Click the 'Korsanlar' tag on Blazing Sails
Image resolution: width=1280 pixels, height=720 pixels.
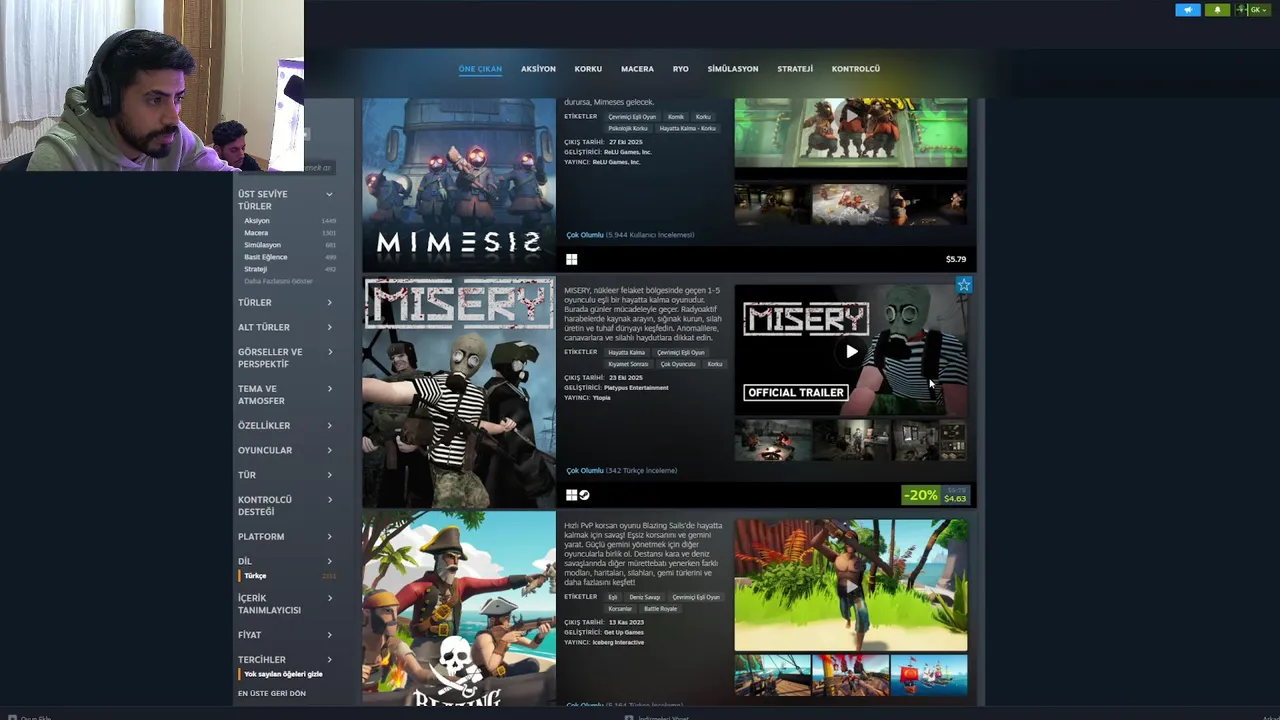[620, 609]
